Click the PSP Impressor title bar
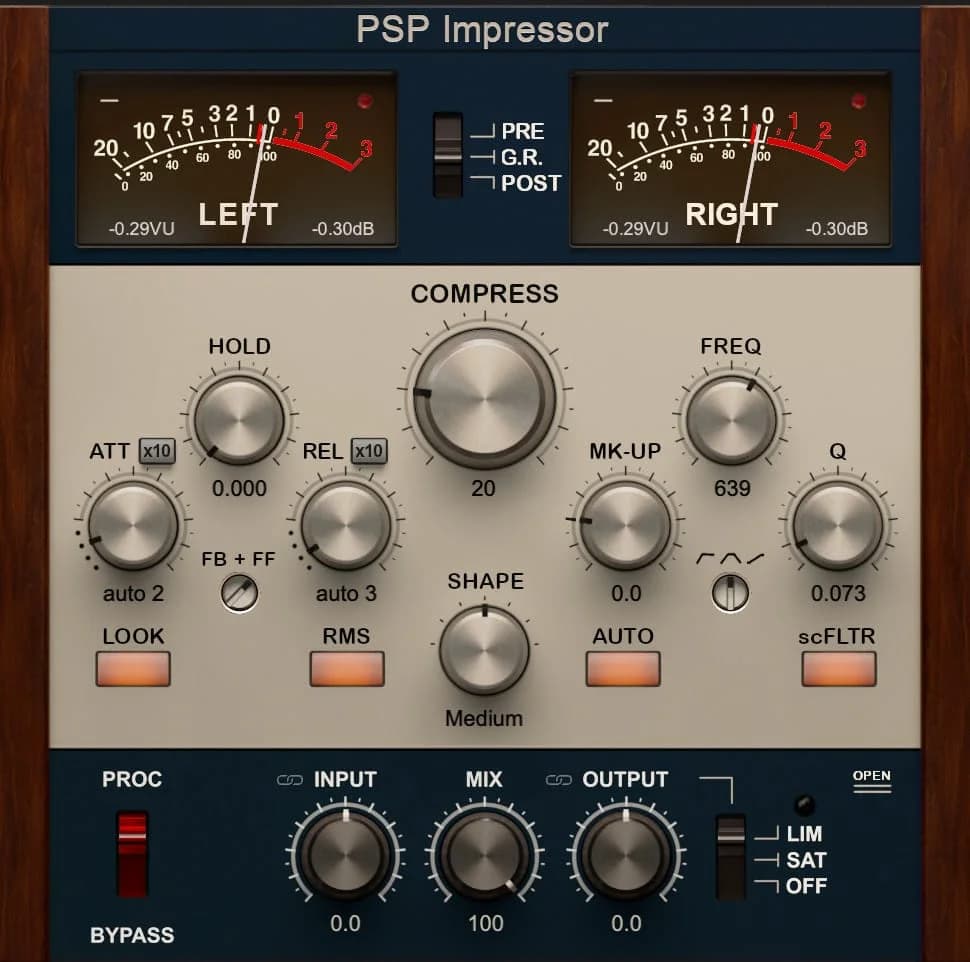Screen dimensions: 970x962 pos(485,29)
